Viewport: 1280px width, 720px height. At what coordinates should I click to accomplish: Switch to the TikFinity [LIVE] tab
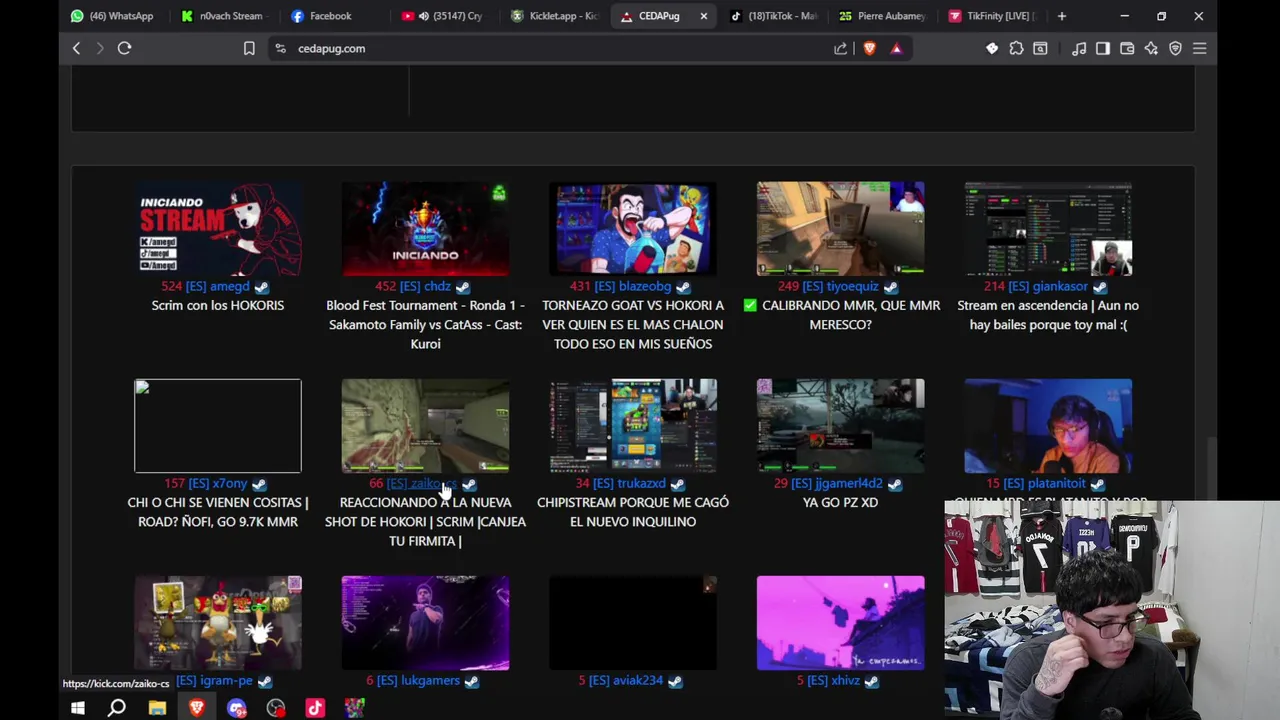[x=992, y=16]
